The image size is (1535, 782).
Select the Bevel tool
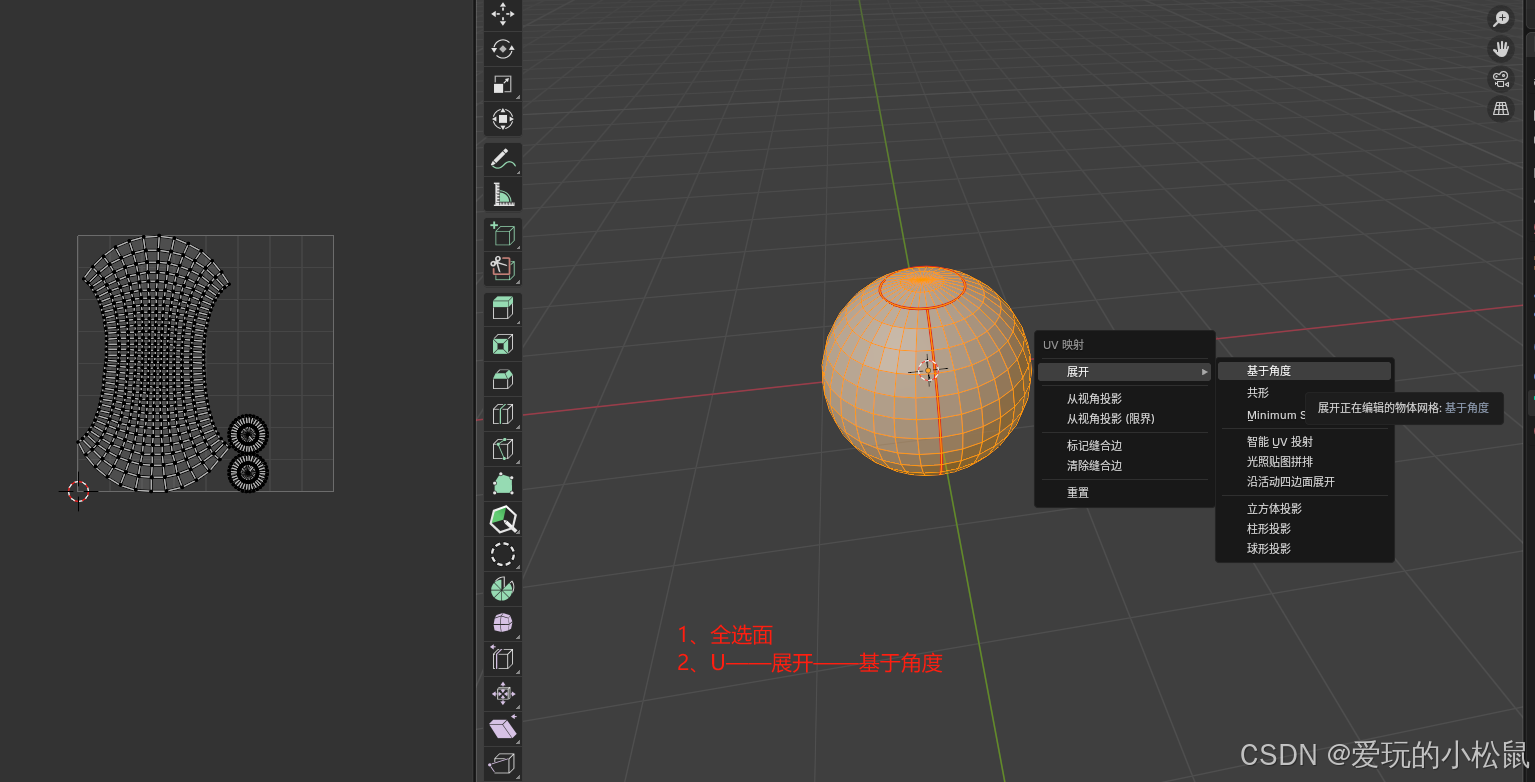[x=503, y=379]
